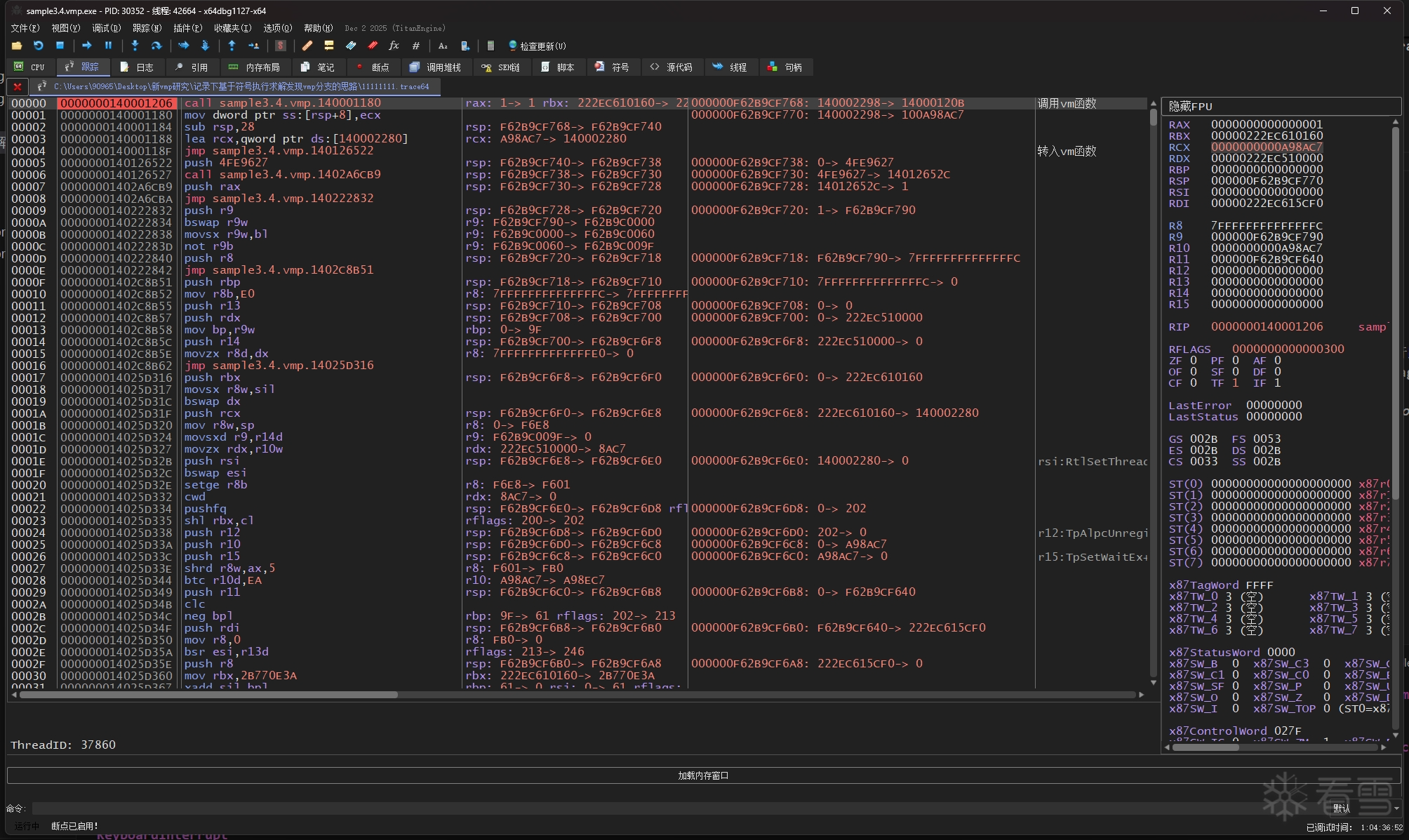
Task: Click the 加载内存窗口 button
Action: (x=703, y=775)
